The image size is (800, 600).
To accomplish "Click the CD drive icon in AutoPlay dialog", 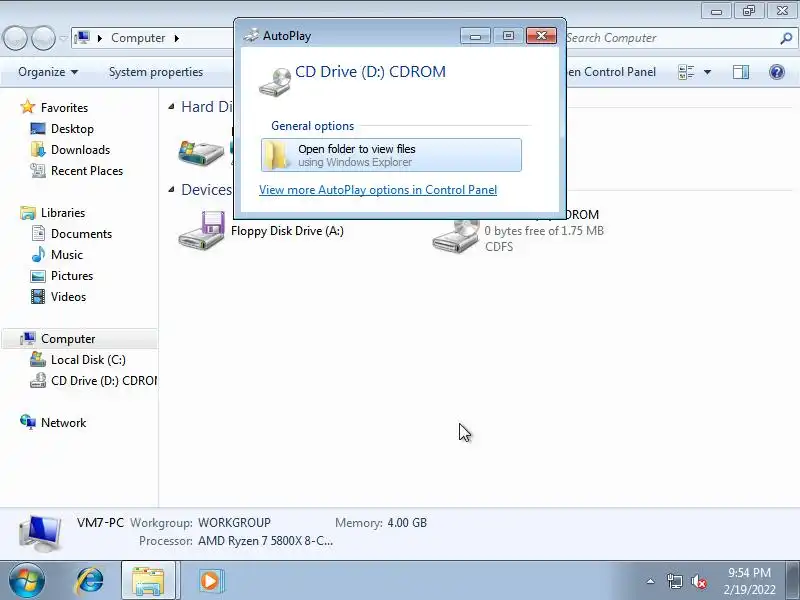I will pyautogui.click(x=275, y=82).
